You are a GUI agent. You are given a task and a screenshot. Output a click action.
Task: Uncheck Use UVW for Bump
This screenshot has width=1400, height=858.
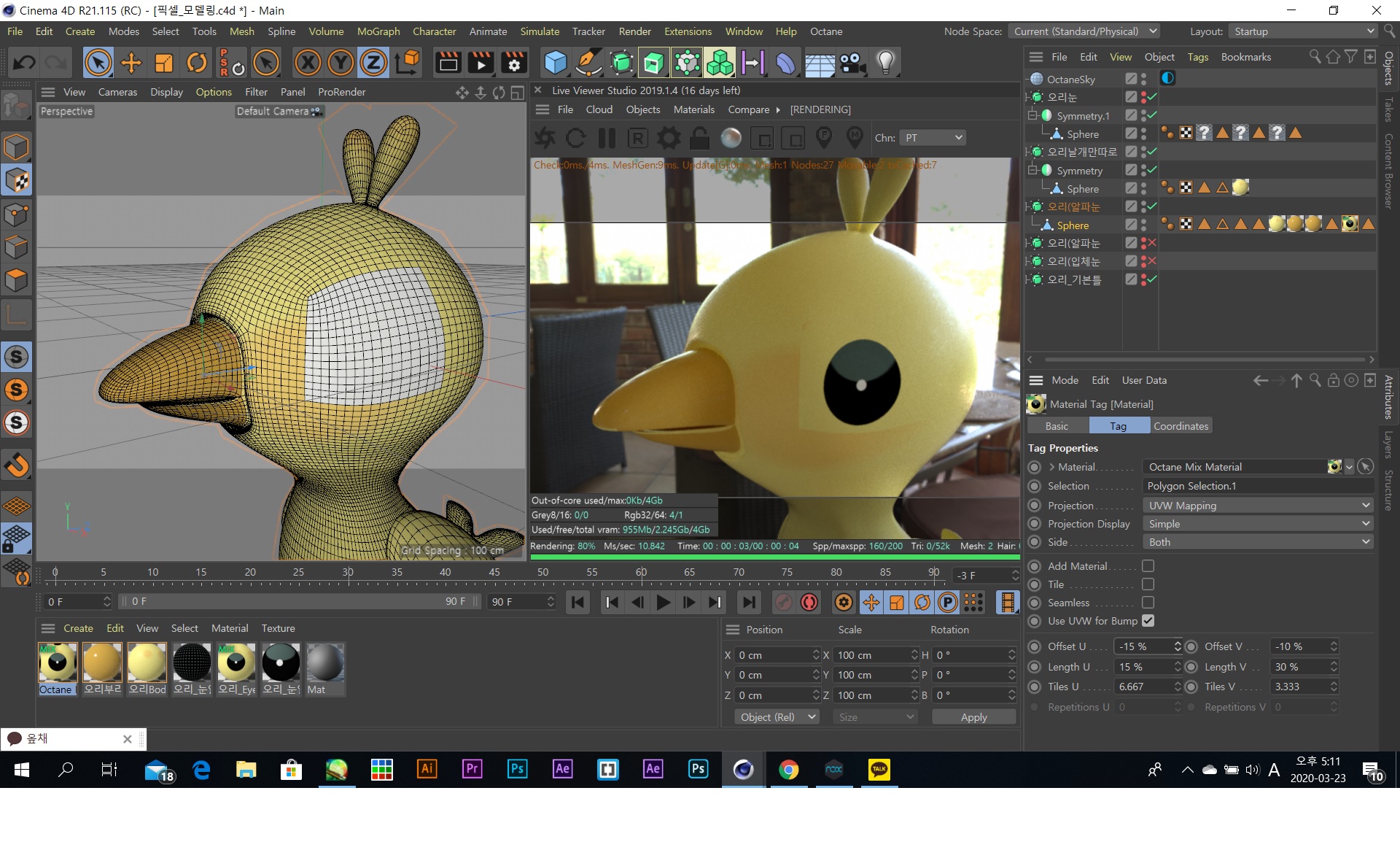pyautogui.click(x=1148, y=621)
